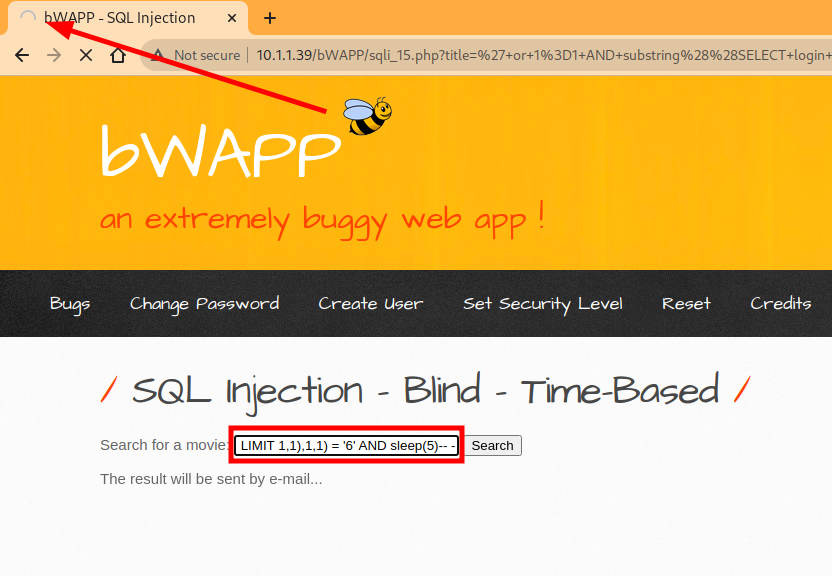Click the URL in the address bar
Image resolution: width=832 pixels, height=576 pixels.
click(543, 55)
